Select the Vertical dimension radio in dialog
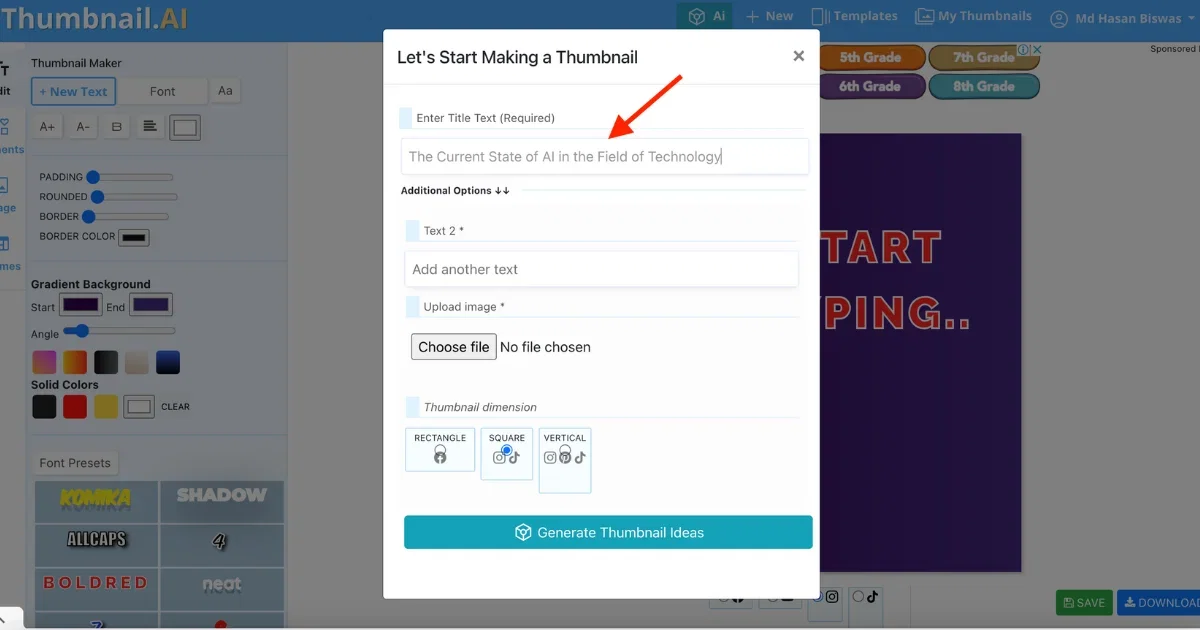Image resolution: width=1200 pixels, height=630 pixels. pos(565,450)
